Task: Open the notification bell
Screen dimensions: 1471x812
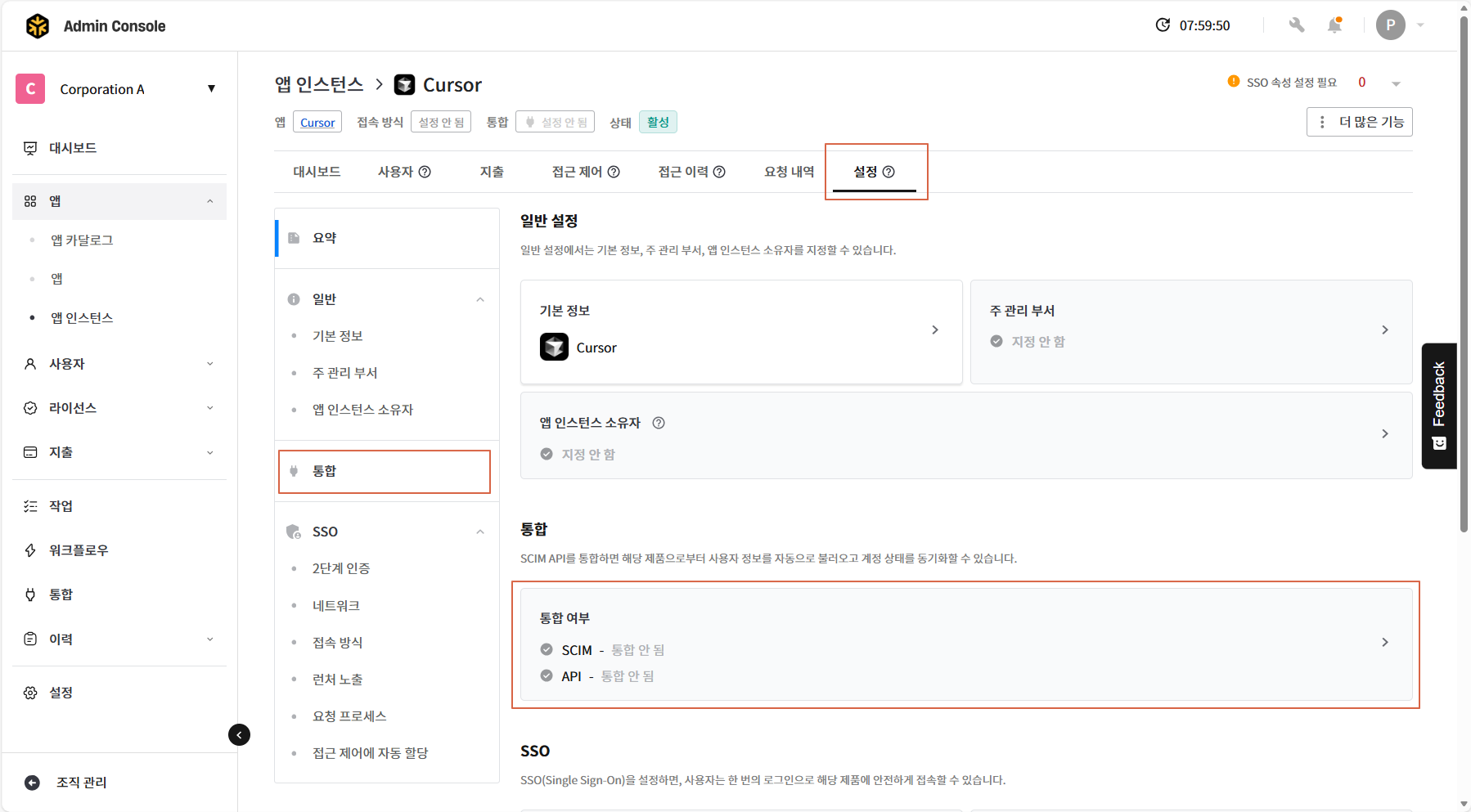Action: [x=1334, y=25]
